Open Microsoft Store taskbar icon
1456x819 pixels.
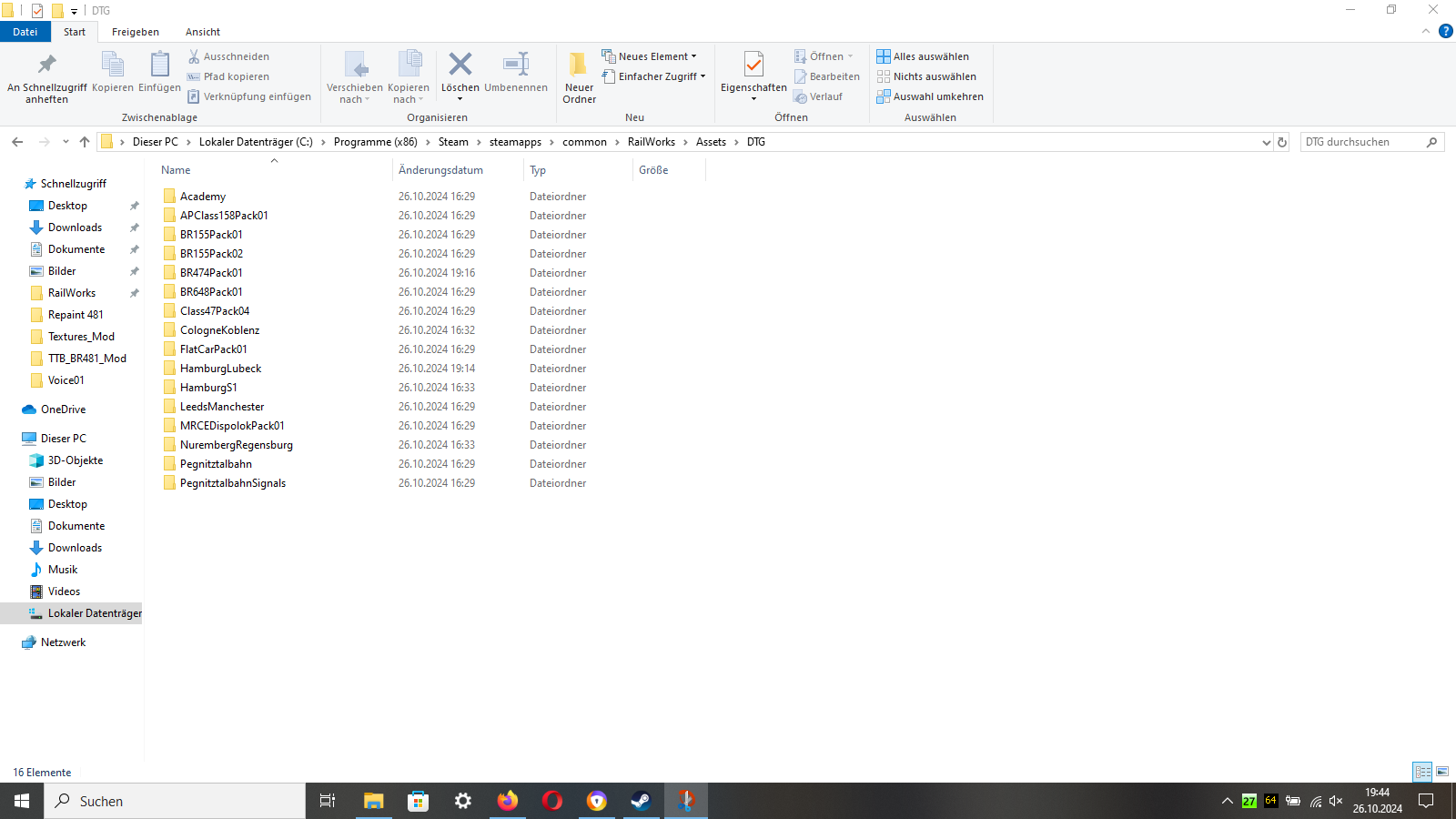pos(419,801)
